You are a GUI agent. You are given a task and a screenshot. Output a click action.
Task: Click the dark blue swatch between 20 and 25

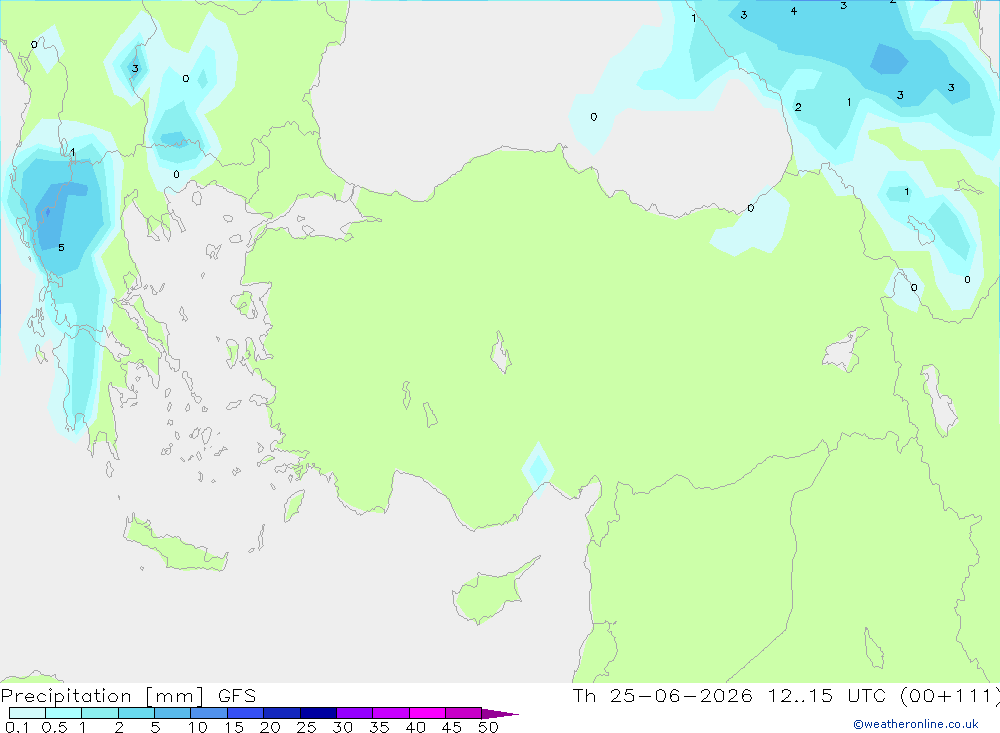click(281, 713)
